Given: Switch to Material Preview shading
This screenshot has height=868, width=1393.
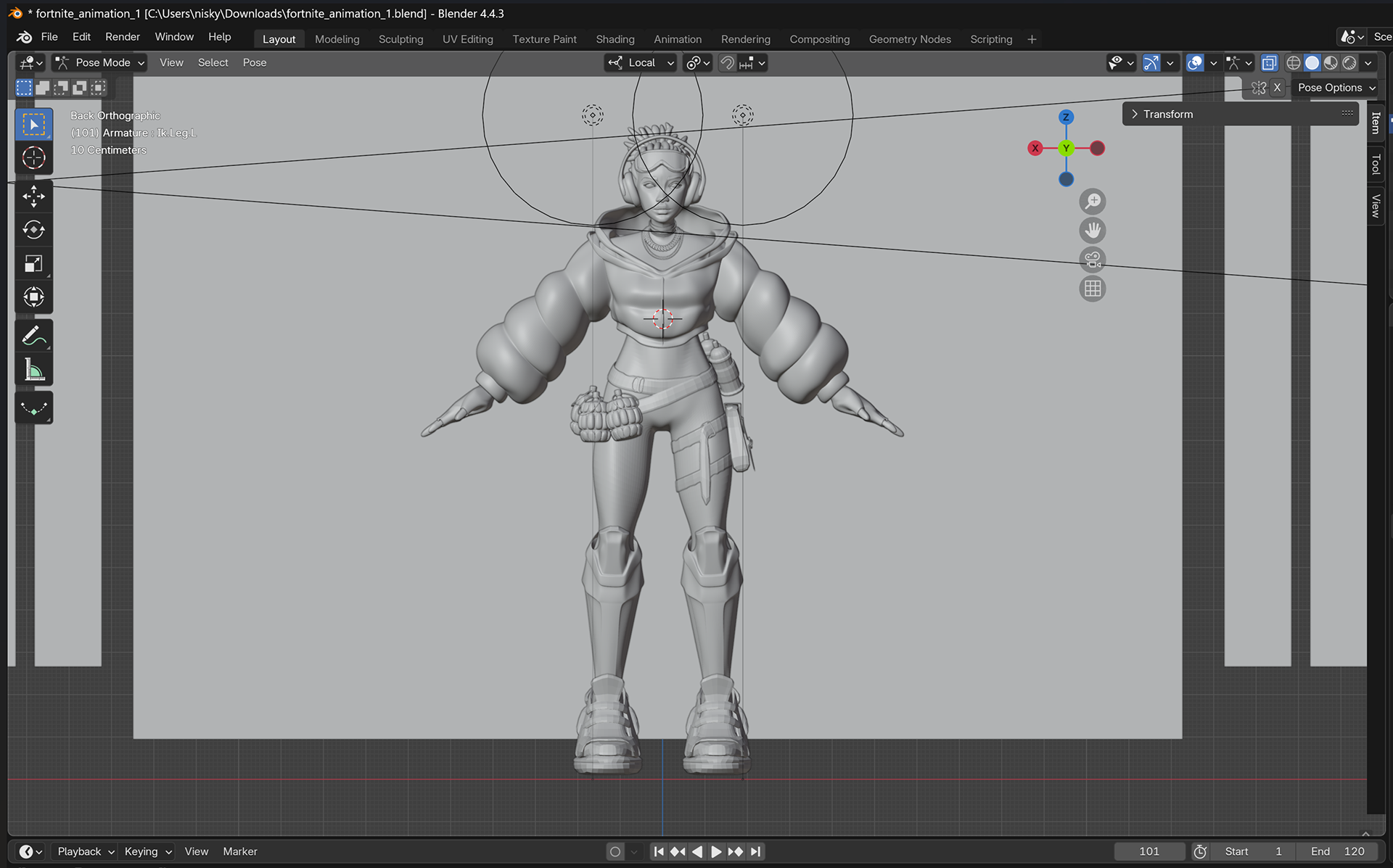Looking at the screenshot, I should [1331, 63].
